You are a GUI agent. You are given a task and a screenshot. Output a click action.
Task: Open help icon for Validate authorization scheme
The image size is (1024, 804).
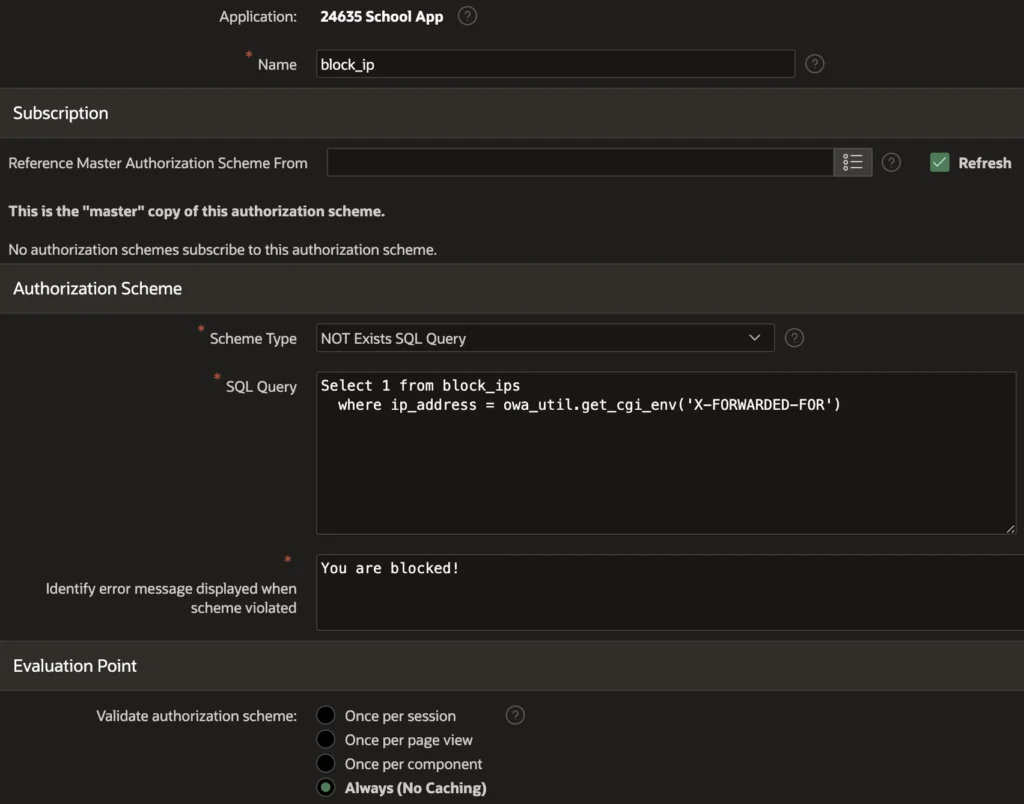click(x=515, y=716)
